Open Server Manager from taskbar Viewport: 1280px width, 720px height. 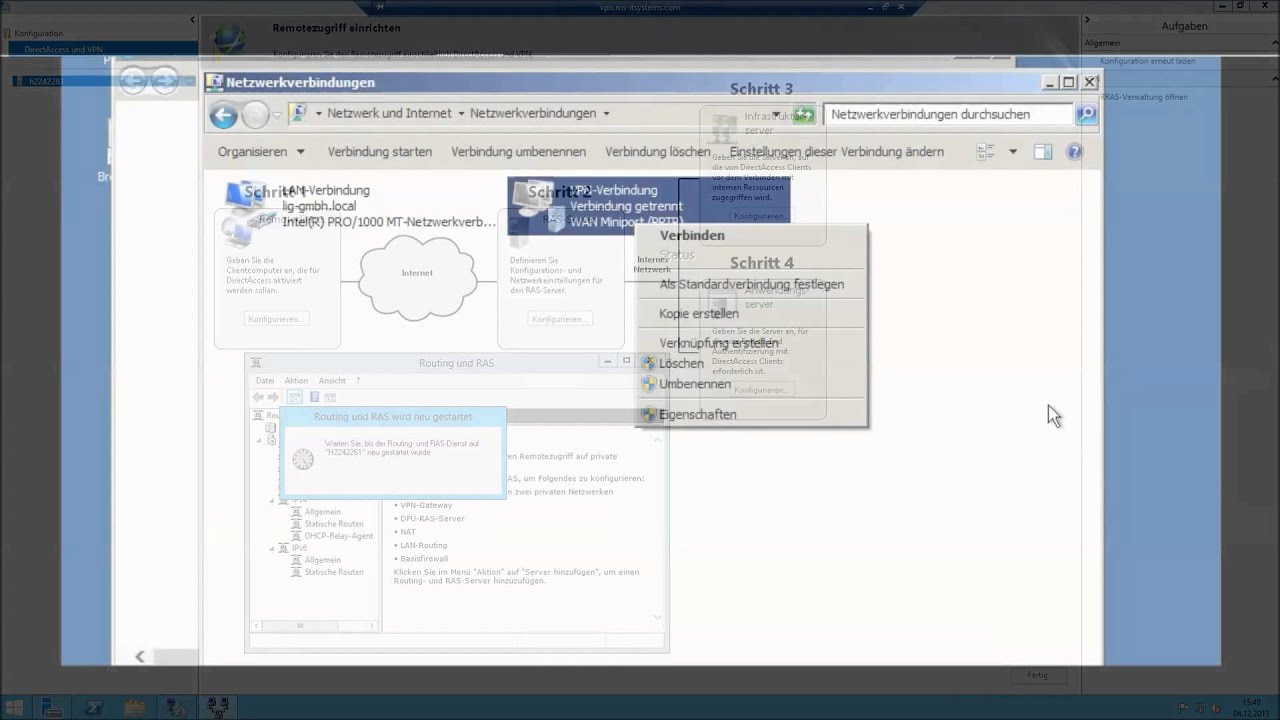(x=52, y=708)
